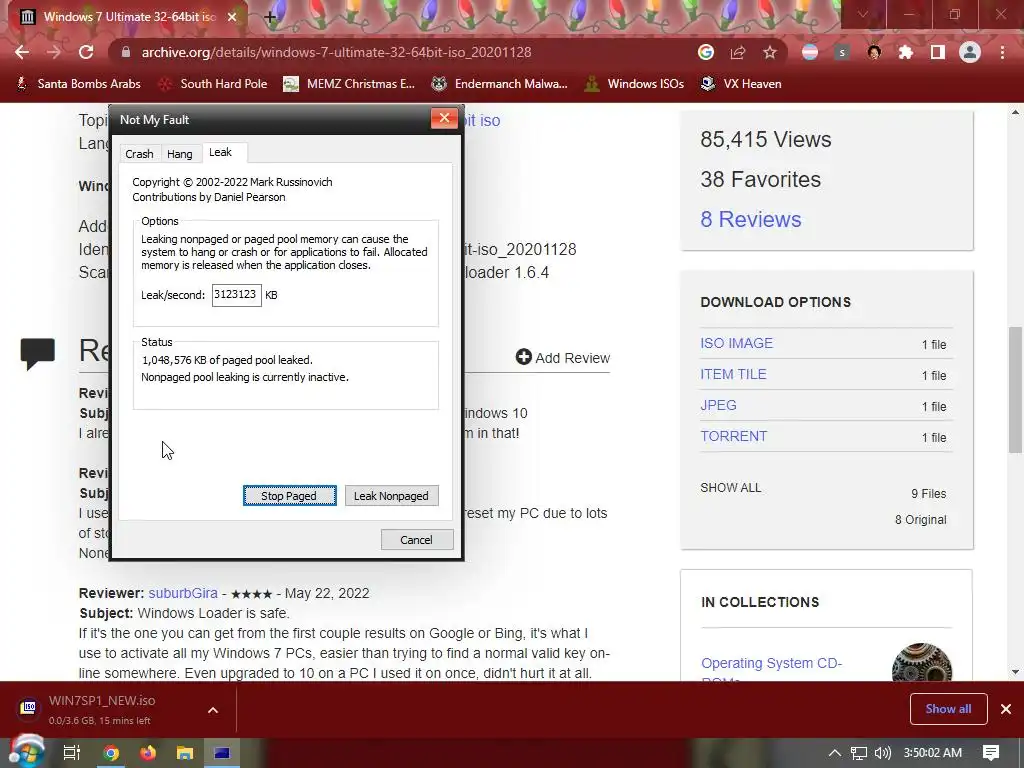
Task: Click the Leak Nonpaged button
Action: [391, 496]
